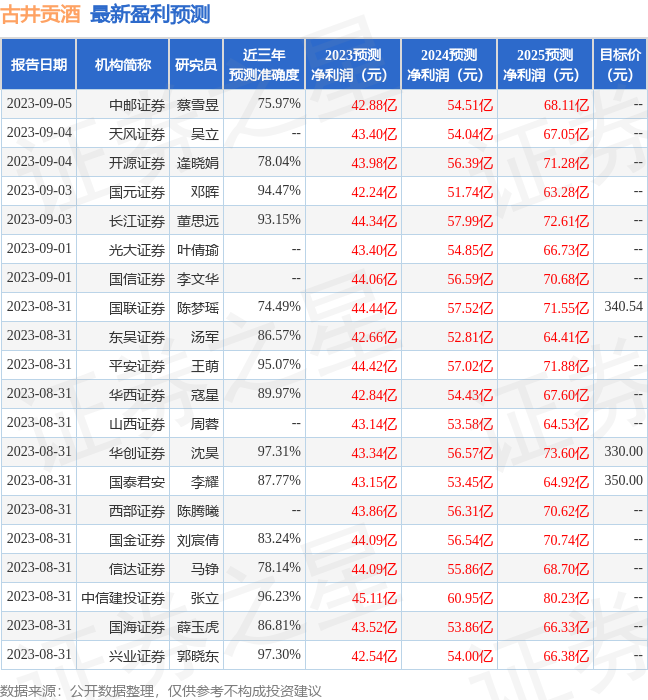This screenshot has height=700, width=648.
Task: Click the 目标价 column header
Action: pyautogui.click(x=620, y=64)
